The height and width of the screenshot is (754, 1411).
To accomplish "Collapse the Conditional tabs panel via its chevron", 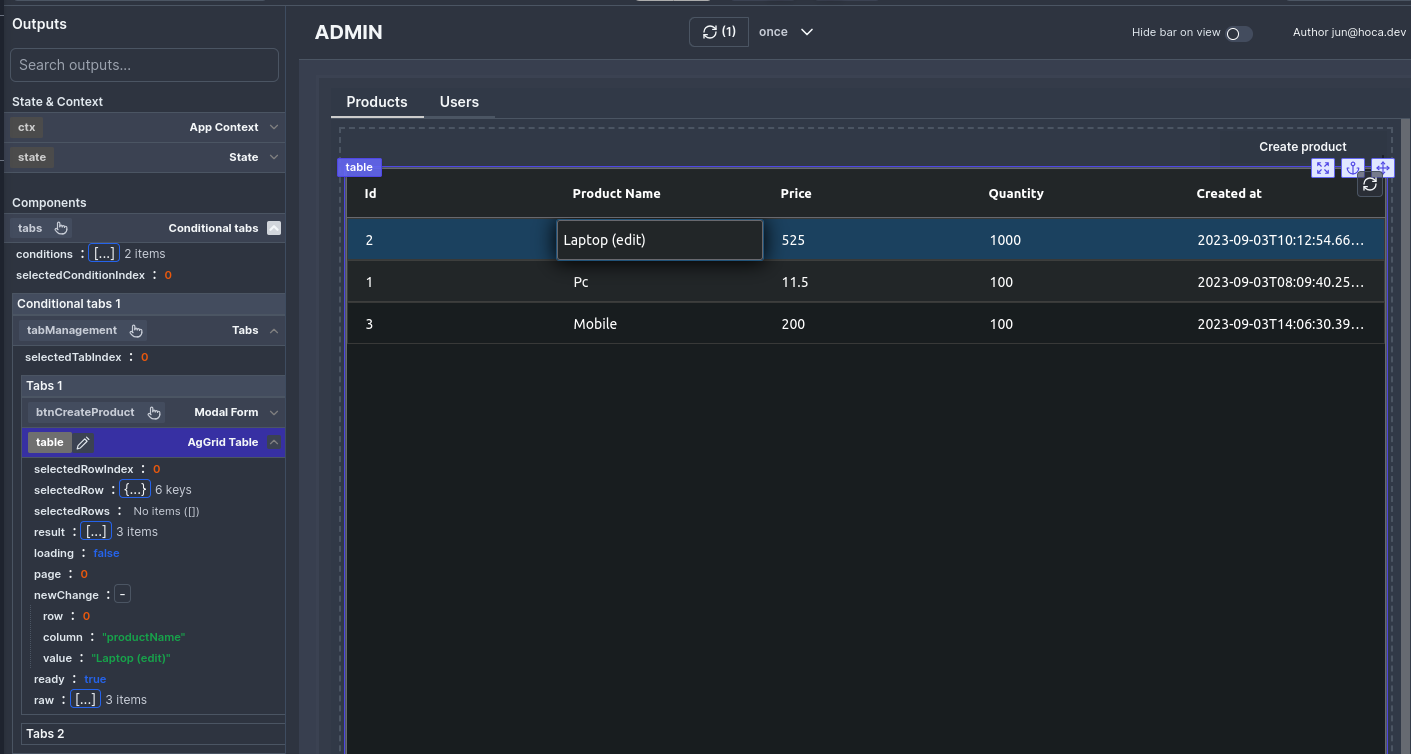I will (273, 227).
